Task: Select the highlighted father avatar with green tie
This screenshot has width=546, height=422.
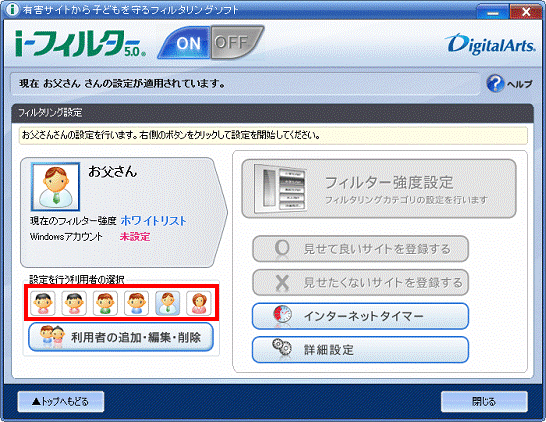Action: coord(167,303)
